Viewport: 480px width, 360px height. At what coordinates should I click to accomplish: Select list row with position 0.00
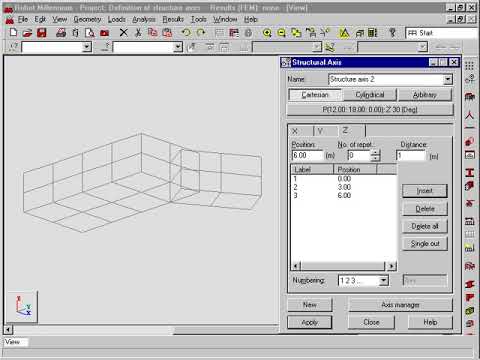click(x=343, y=179)
